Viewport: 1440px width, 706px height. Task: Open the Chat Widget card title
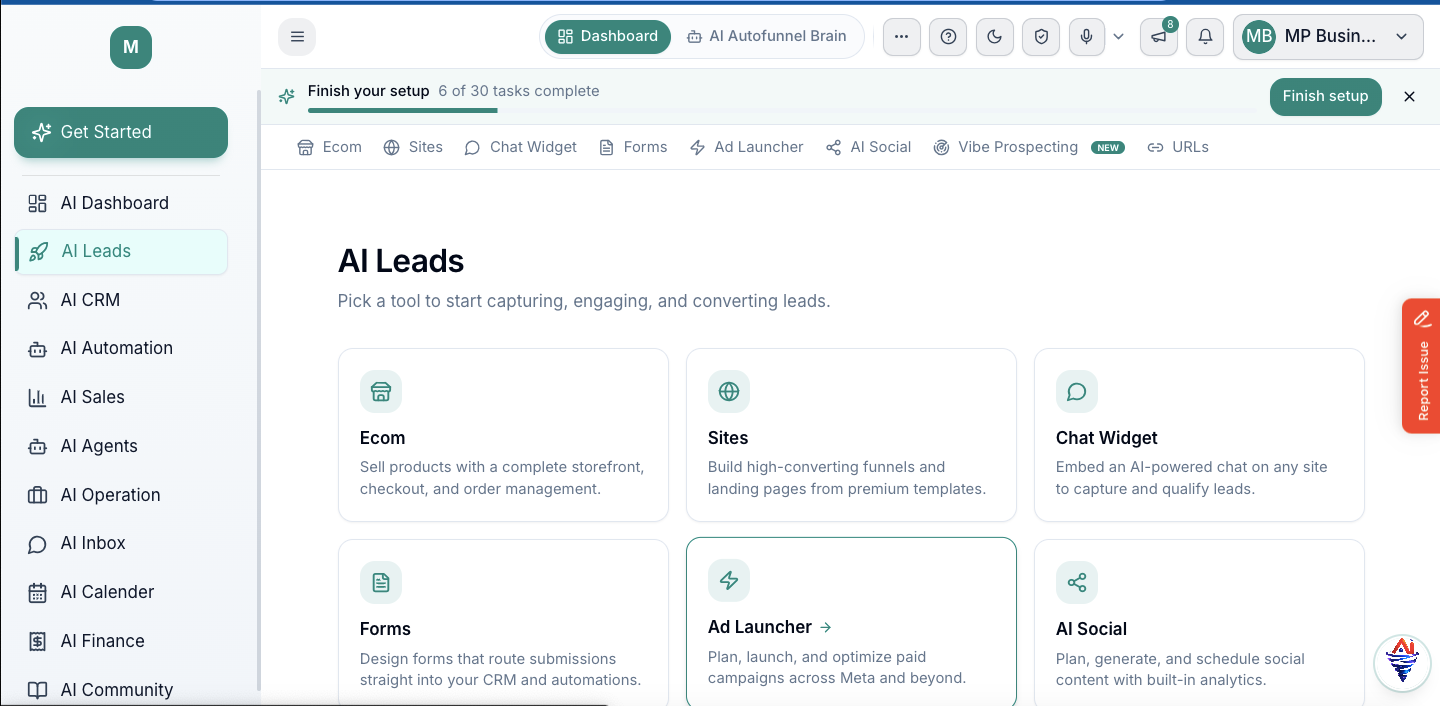click(1107, 438)
